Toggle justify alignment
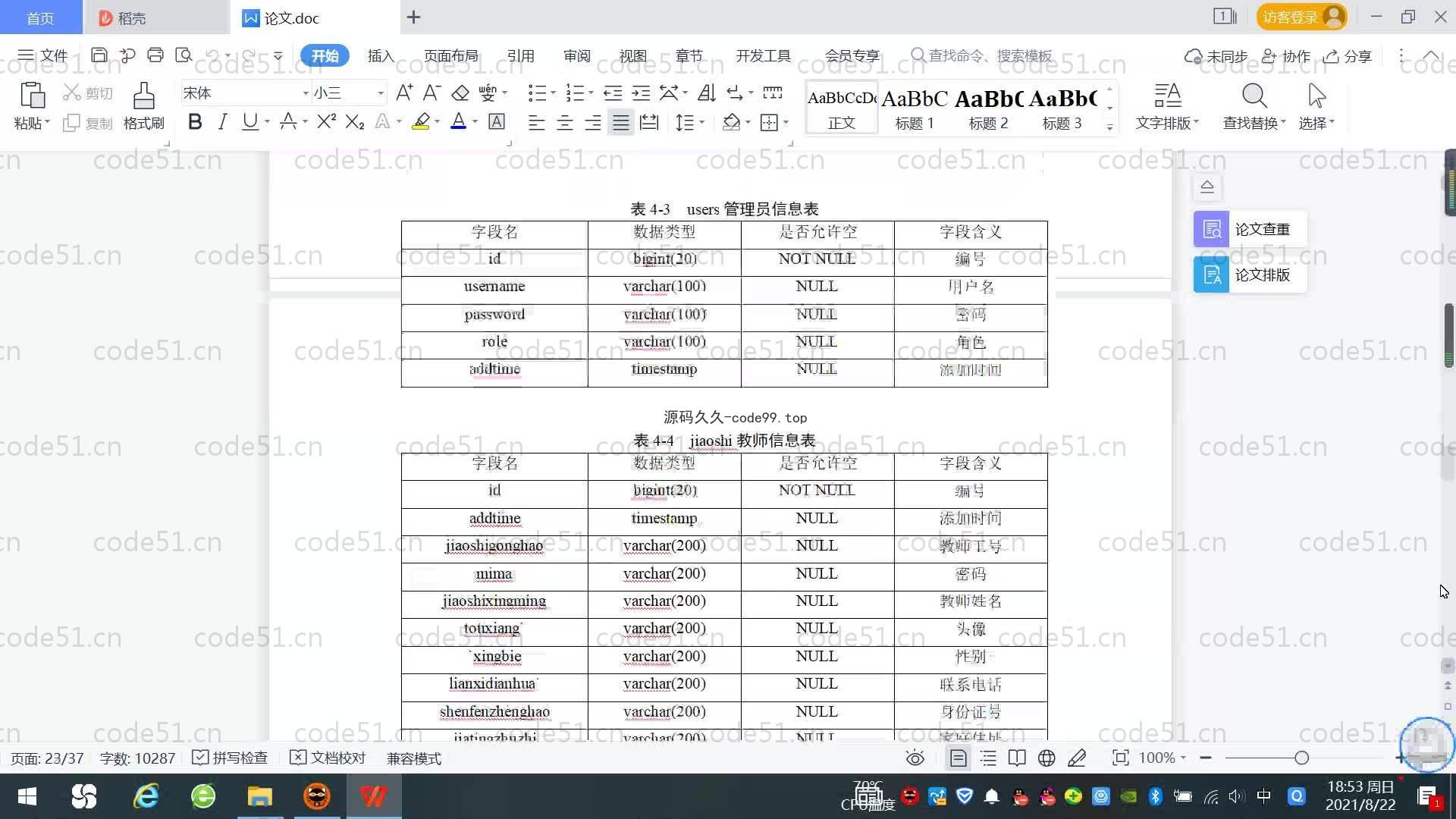Screen dimensions: 1456x819 pos(621,122)
